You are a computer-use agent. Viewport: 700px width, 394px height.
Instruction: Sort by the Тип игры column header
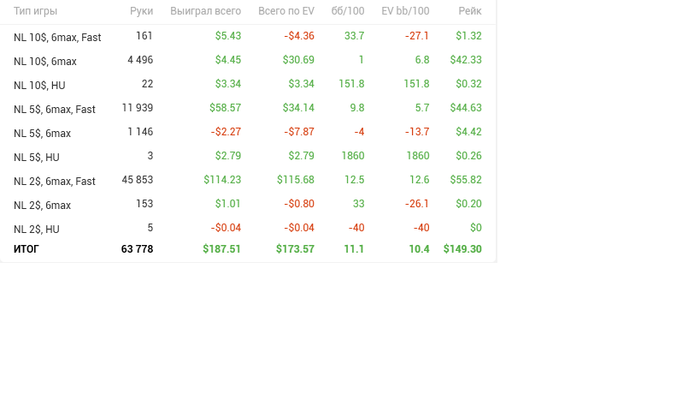click(35, 11)
